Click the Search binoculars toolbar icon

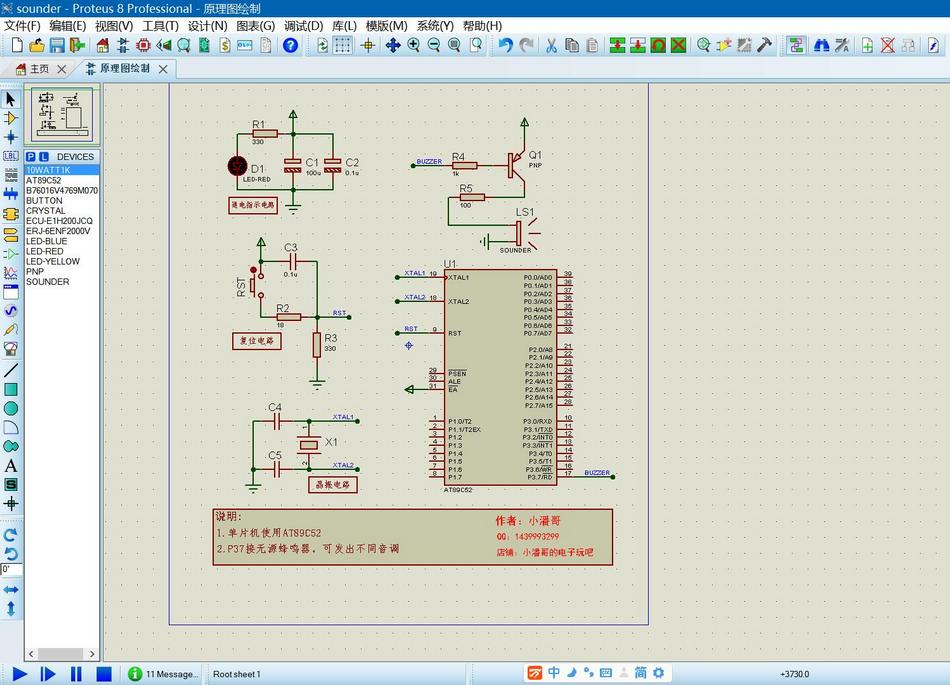point(822,45)
